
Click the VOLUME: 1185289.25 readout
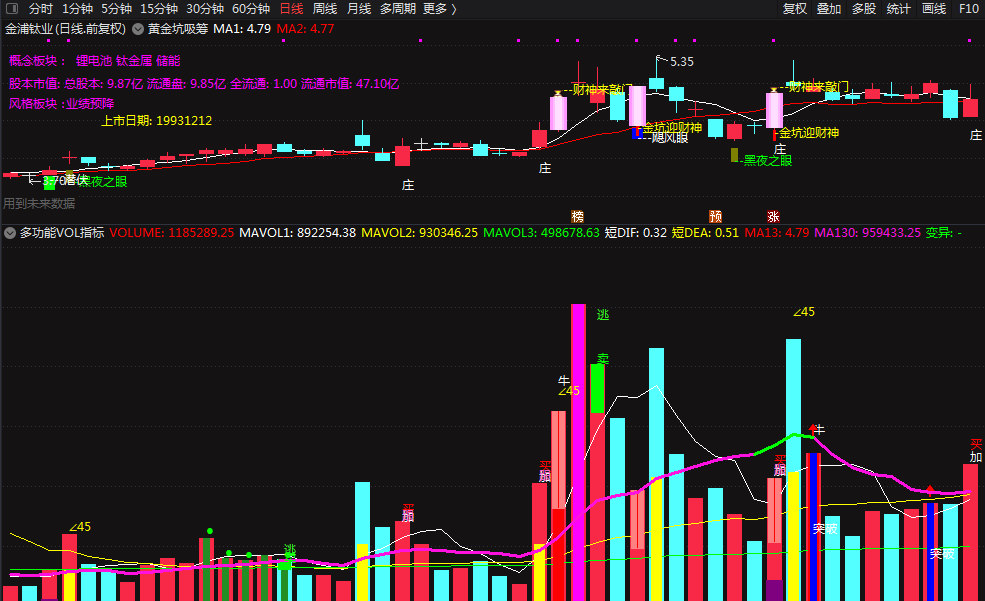tap(171, 233)
